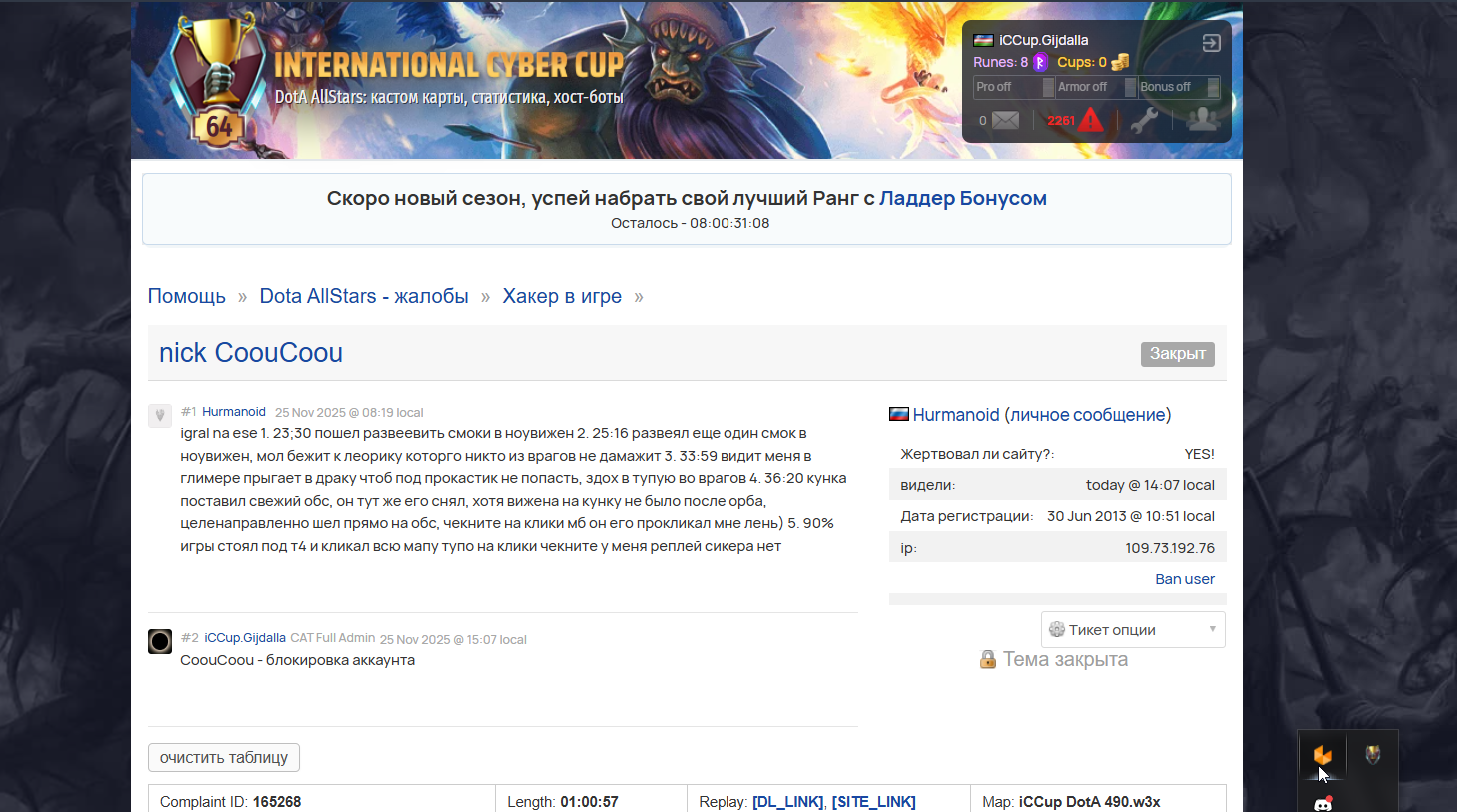This screenshot has height=812, width=1457.
Task: Click the IP address 109.73.192.76
Action: (1170, 548)
